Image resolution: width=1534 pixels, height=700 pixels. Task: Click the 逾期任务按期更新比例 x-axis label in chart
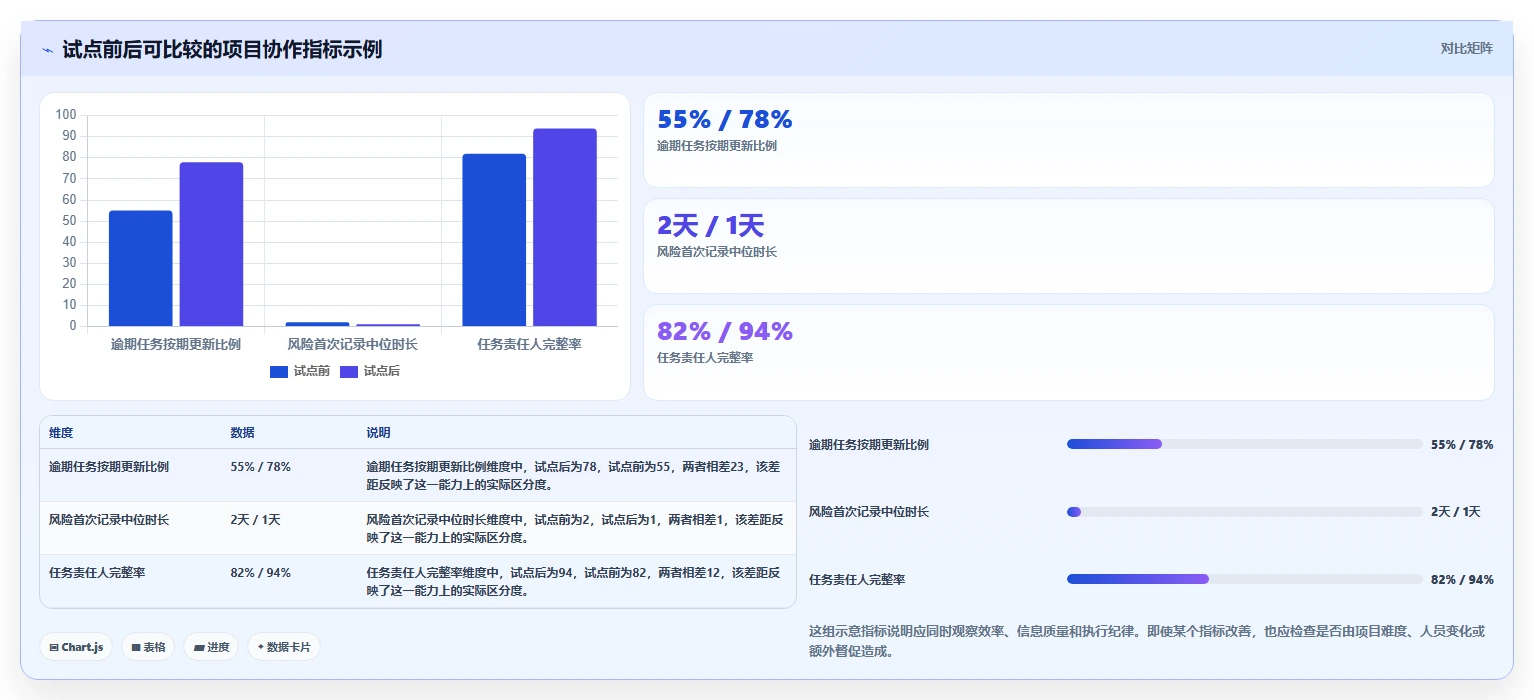pyautogui.click(x=176, y=344)
